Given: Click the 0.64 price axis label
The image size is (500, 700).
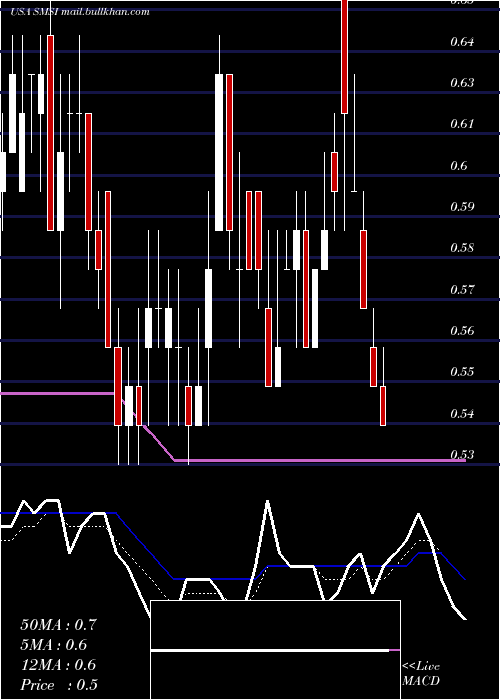Looking at the screenshot, I should [x=462, y=42].
